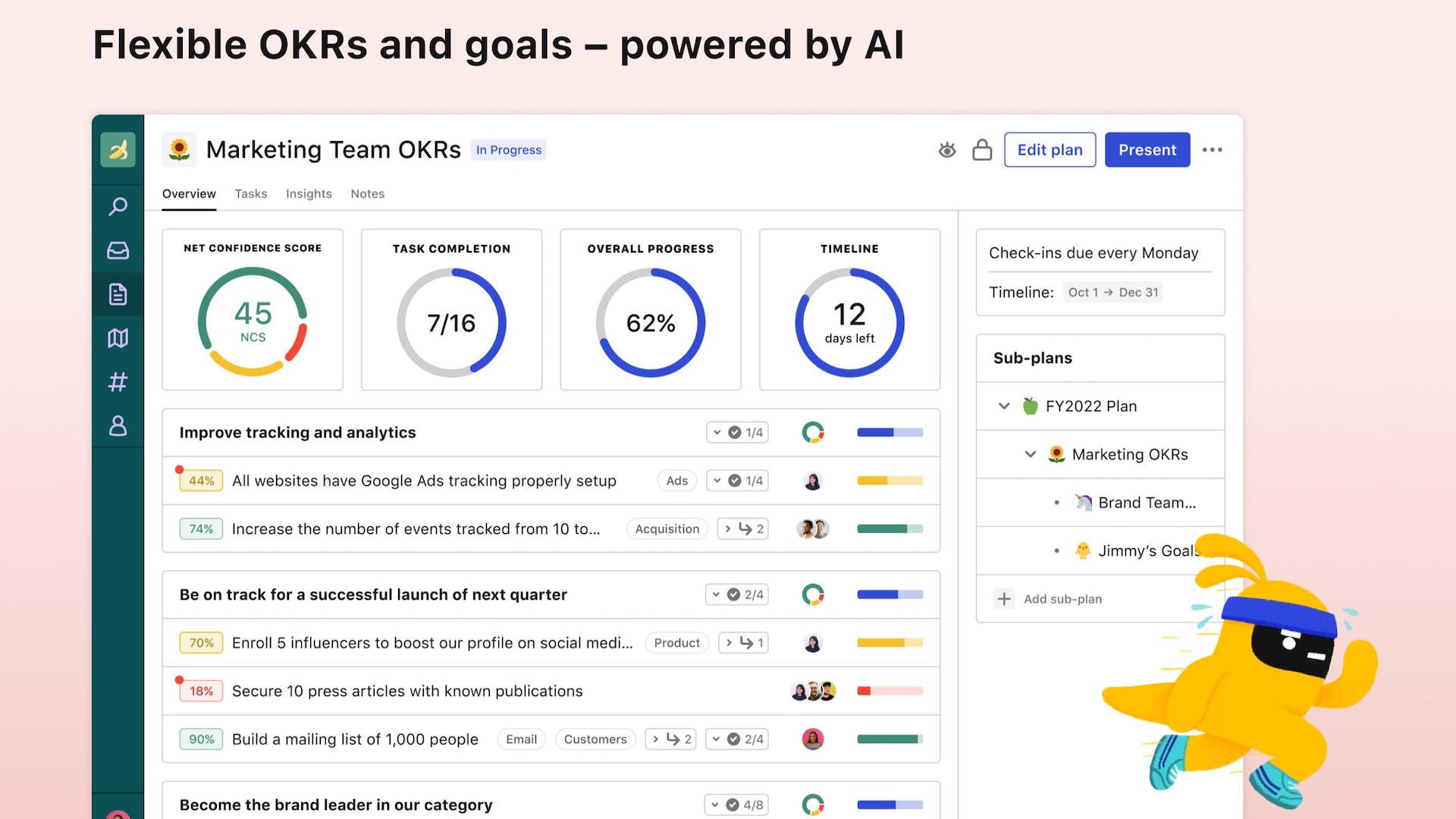Open the inbox tray icon in sidebar
Image resolution: width=1456 pixels, height=819 pixels.
tap(118, 250)
